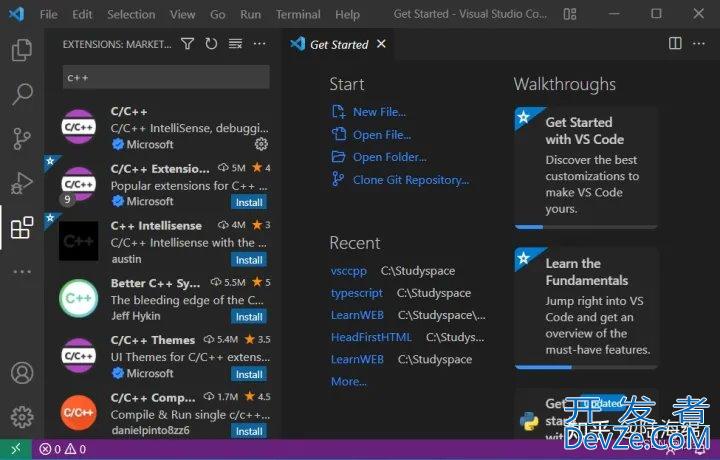This screenshot has width=720, height=460.
Task: Open recent LearnWEB in C:\Studyspace\...
Action: [x=357, y=315]
